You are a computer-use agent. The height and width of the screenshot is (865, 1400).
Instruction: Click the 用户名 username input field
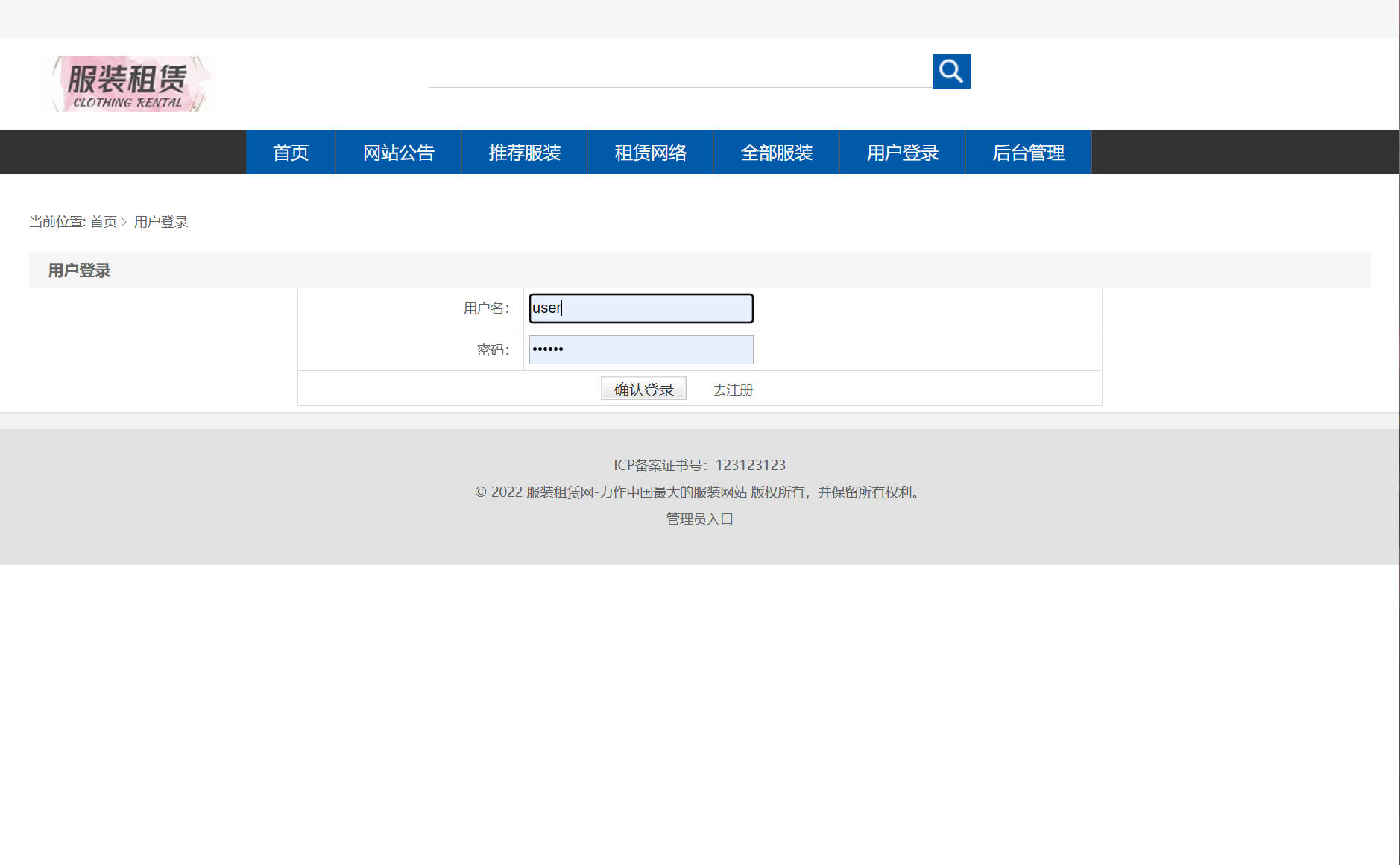point(640,308)
